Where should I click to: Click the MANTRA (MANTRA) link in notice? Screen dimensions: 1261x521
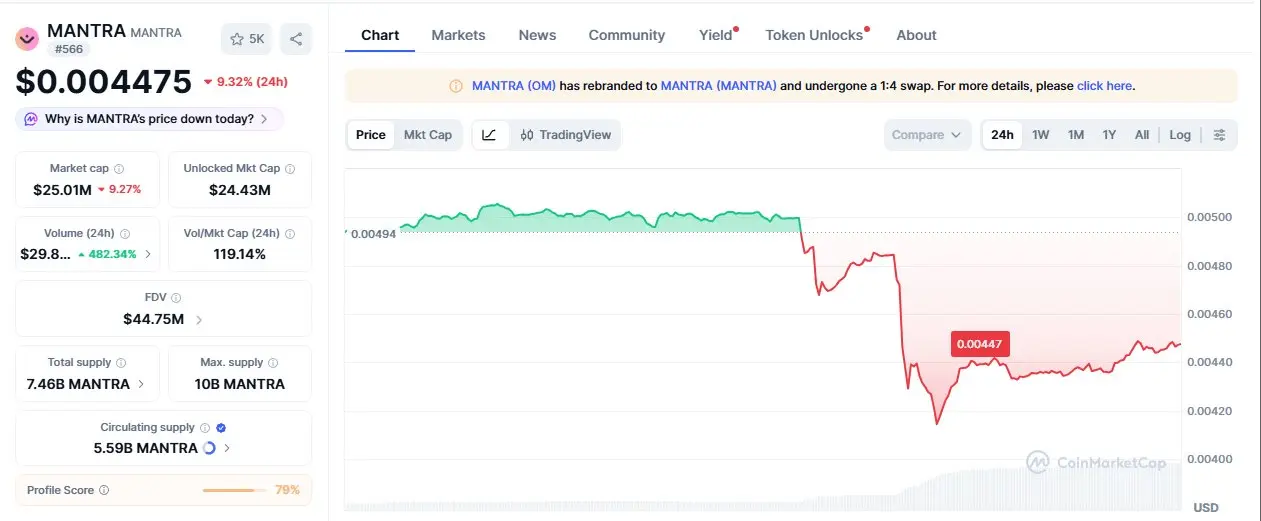[x=718, y=86]
